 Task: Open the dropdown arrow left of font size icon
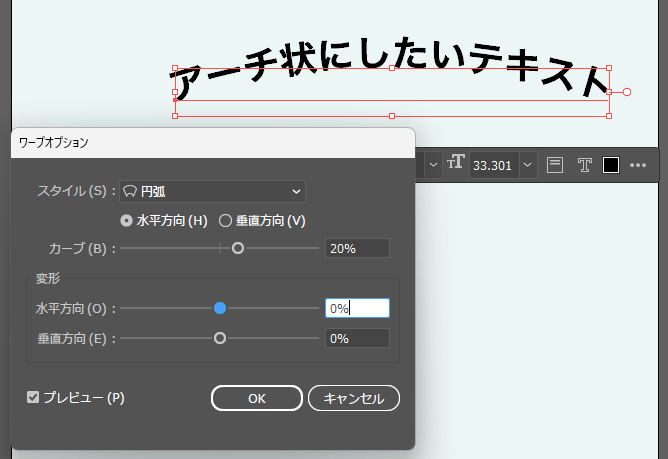(433, 165)
